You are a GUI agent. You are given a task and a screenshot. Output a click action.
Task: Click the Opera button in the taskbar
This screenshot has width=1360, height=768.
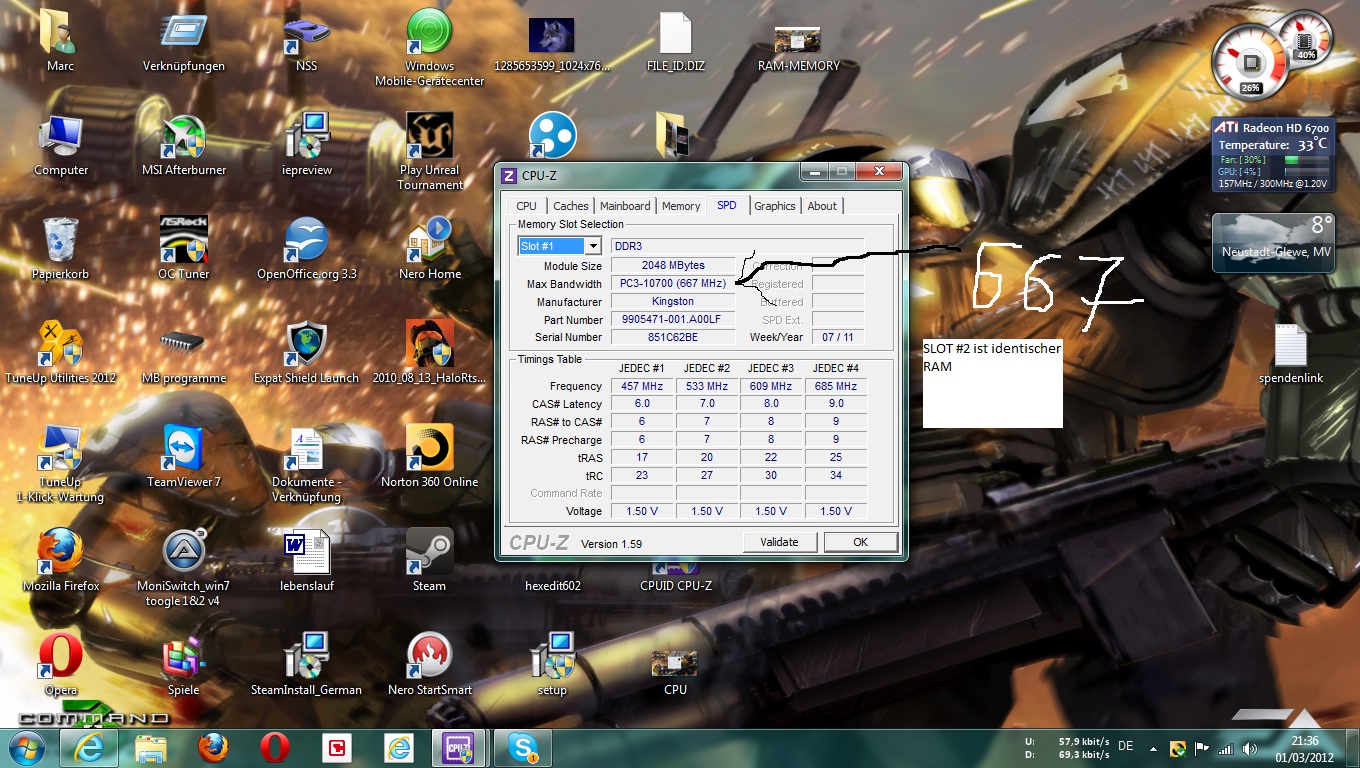[x=274, y=747]
